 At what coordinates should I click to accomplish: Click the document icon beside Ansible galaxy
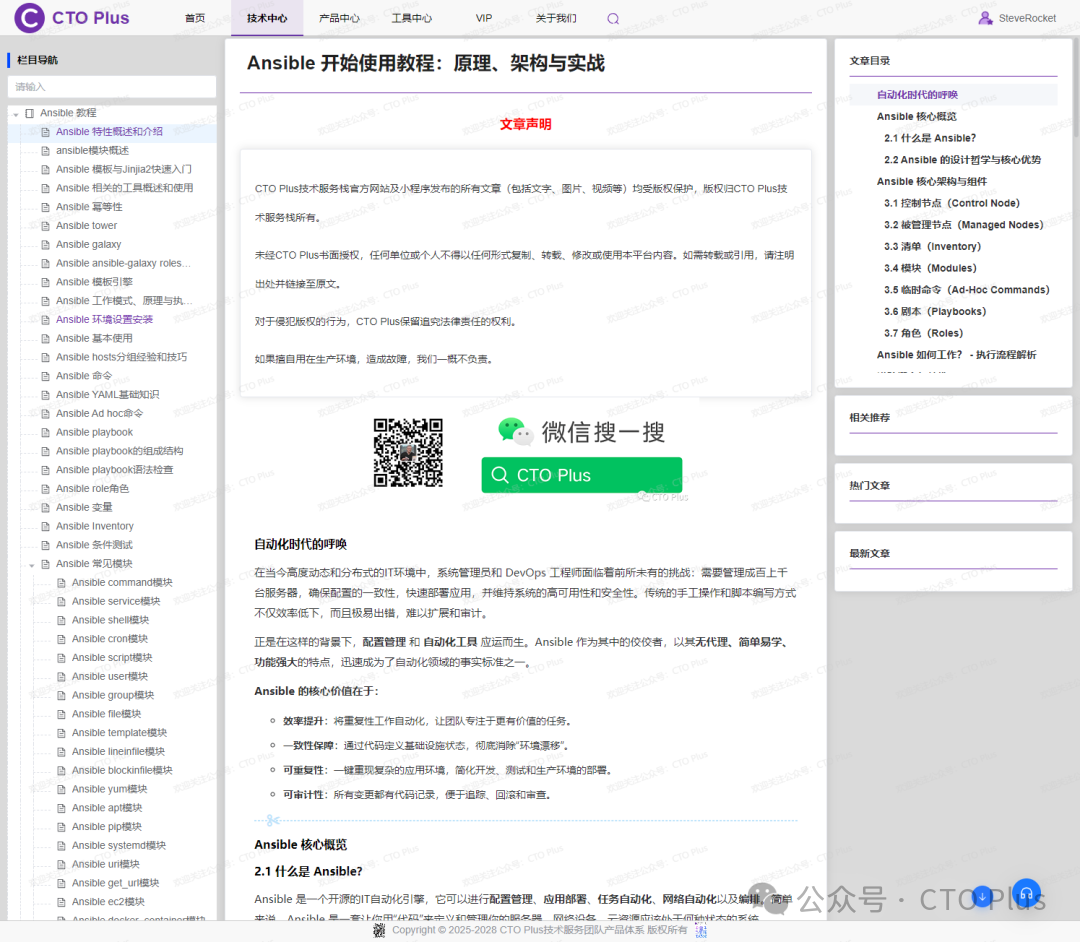point(46,244)
